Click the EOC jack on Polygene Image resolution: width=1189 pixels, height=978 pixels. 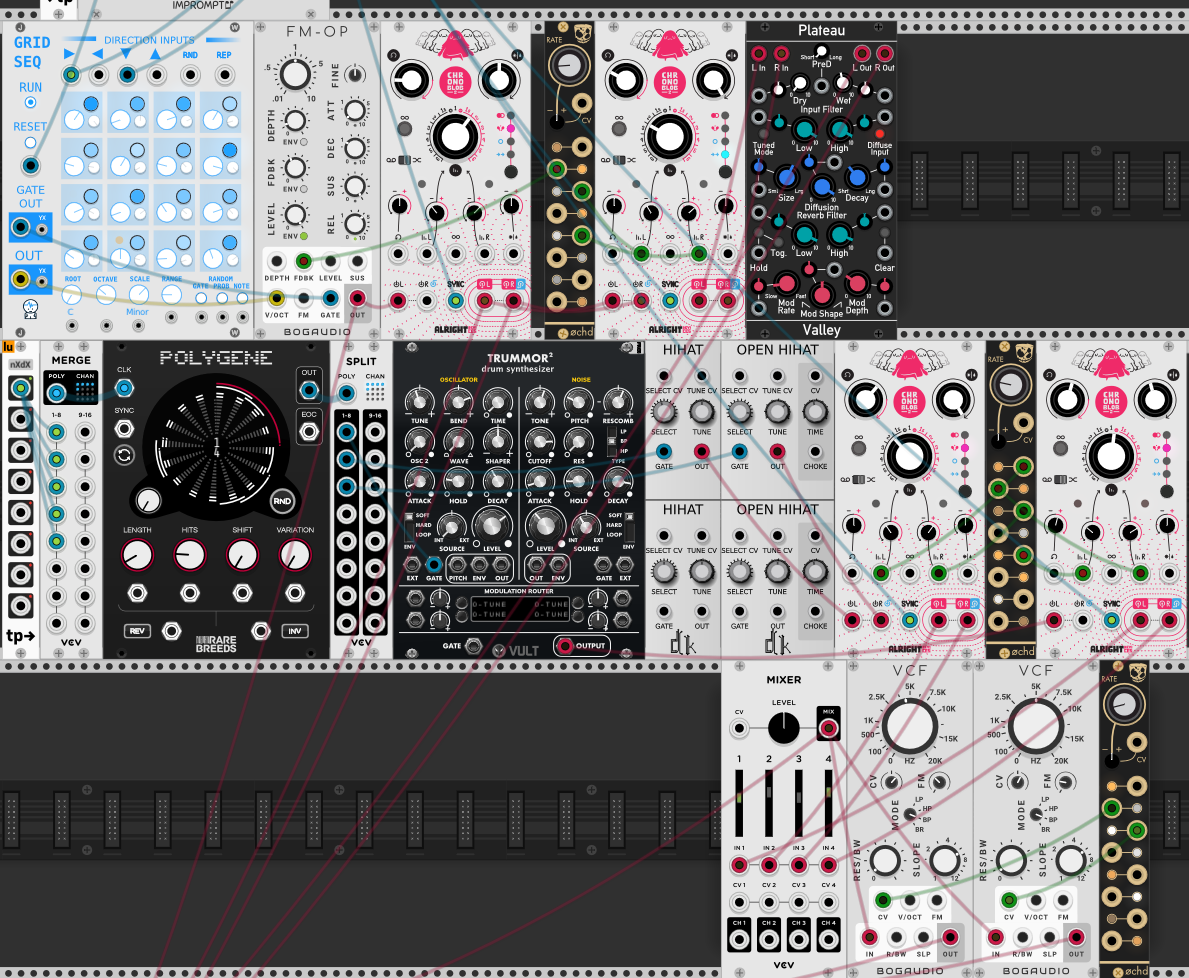click(309, 432)
